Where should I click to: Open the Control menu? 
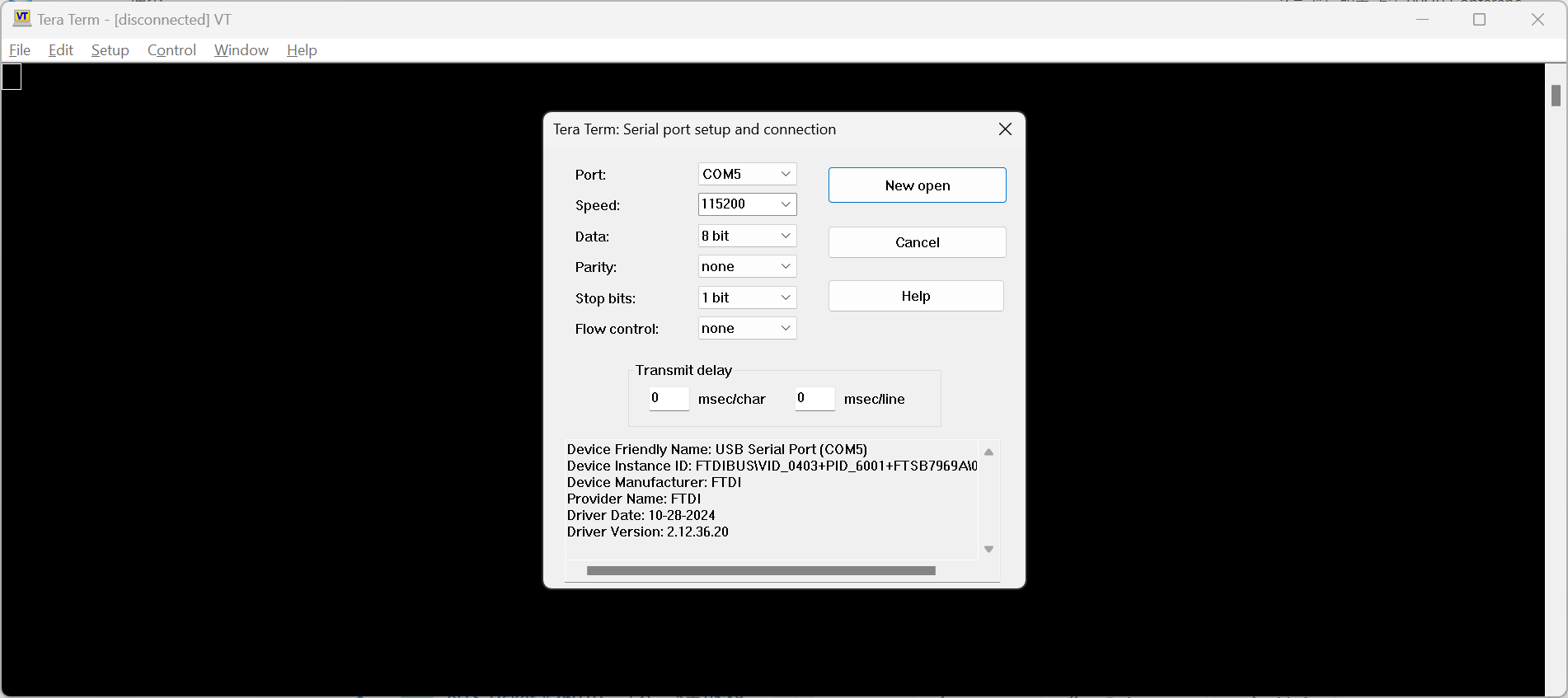pos(171,50)
